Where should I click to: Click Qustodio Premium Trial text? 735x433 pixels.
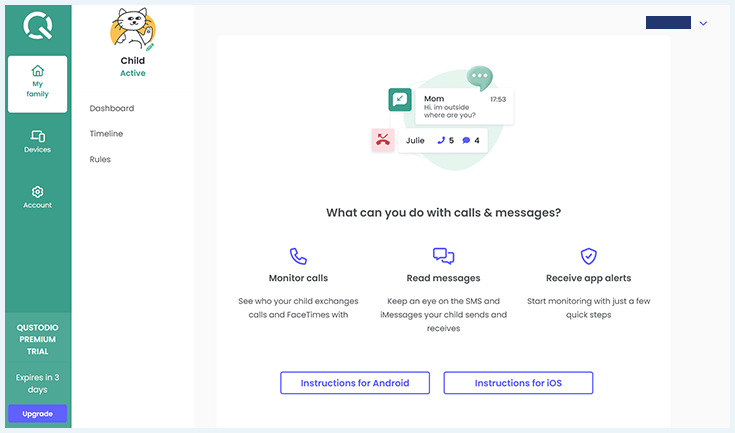tap(38, 339)
